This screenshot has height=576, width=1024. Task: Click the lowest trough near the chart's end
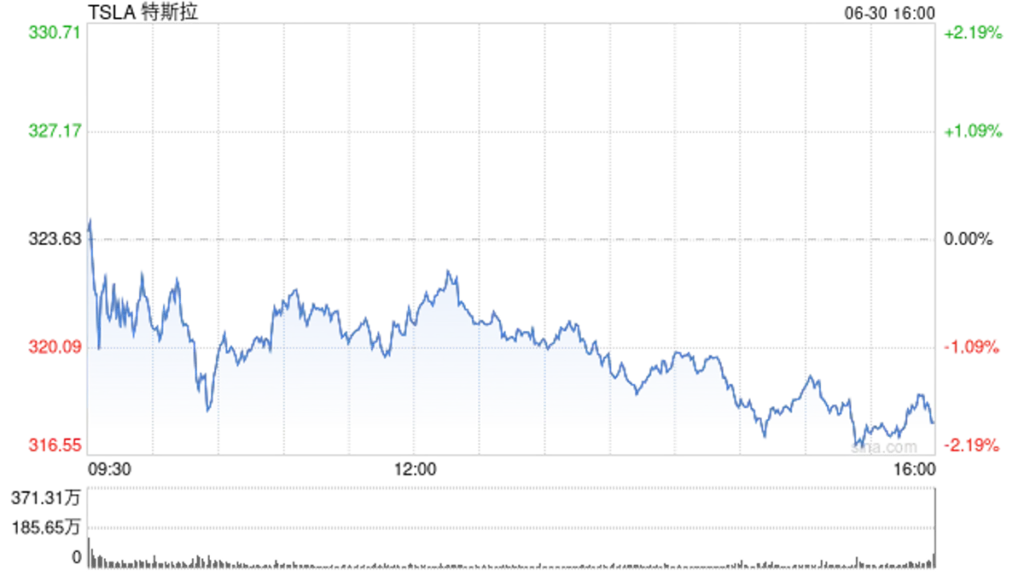pos(857,443)
